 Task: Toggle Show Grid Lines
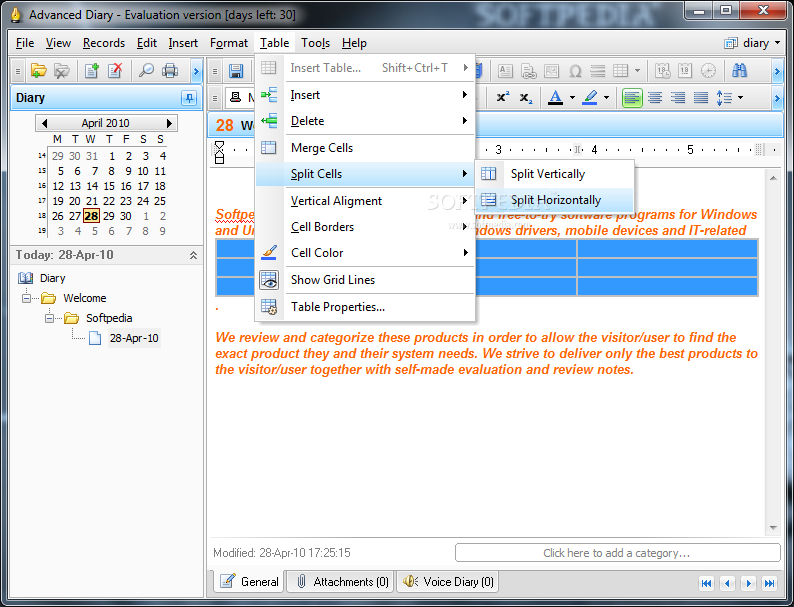point(365,279)
